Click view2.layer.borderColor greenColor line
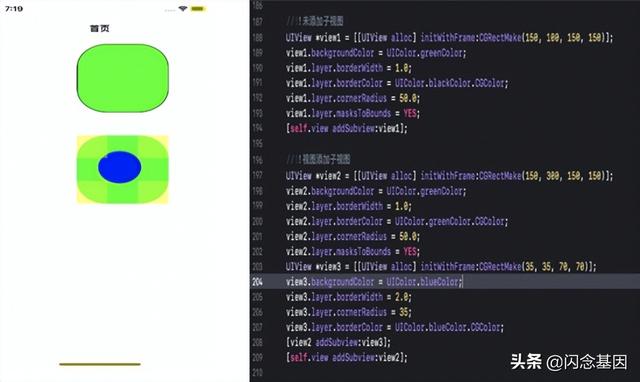The height and width of the screenshot is (382, 640). 397,222
